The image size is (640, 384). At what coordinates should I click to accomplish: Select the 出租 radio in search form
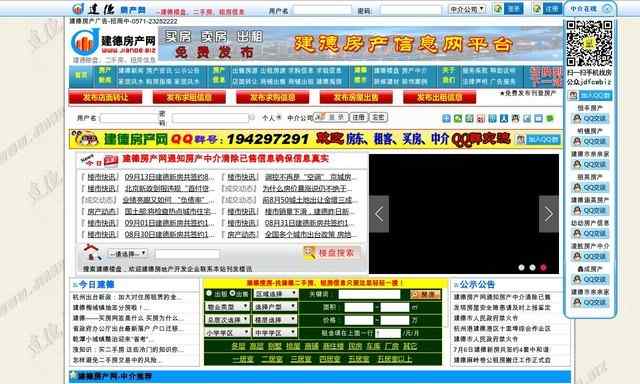click(x=209, y=293)
